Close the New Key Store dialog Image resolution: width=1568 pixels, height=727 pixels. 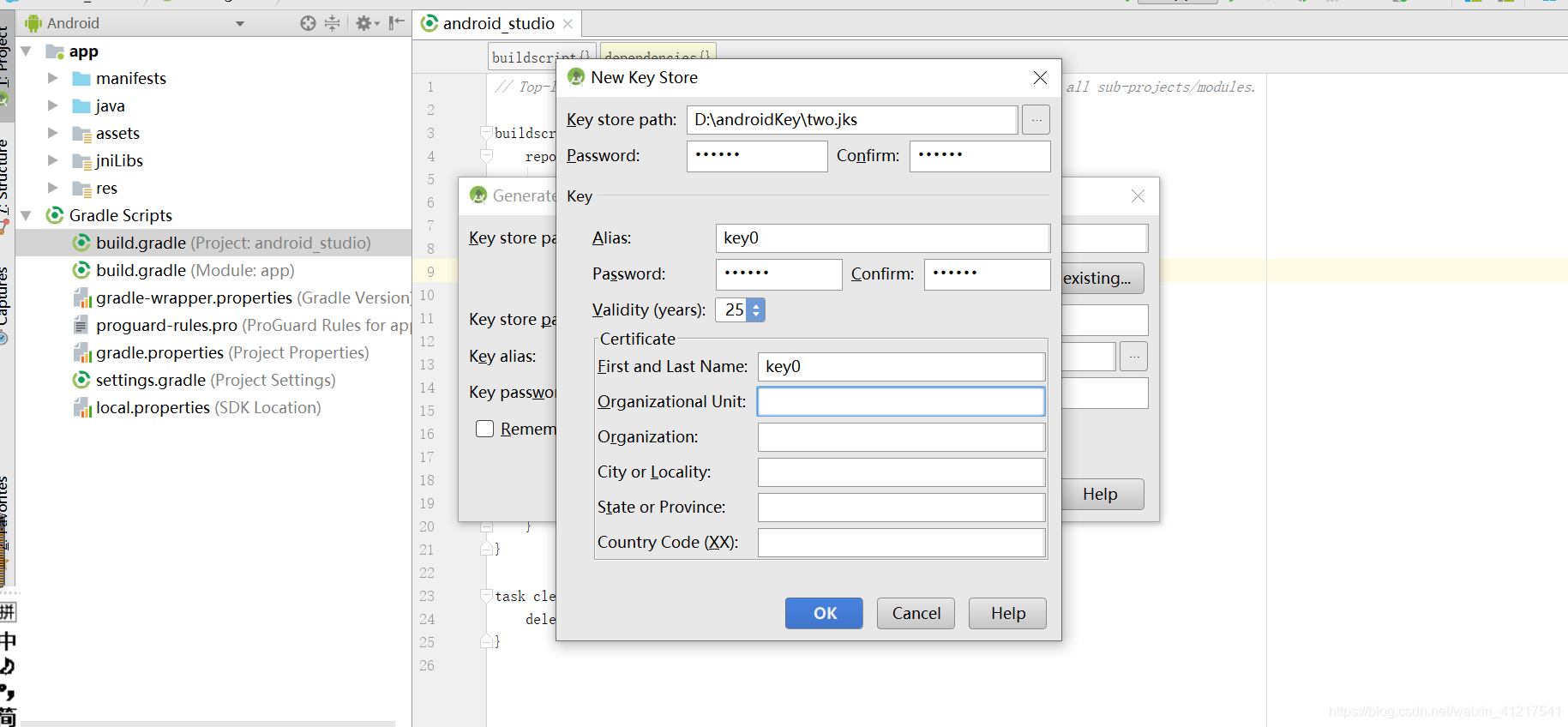click(1040, 78)
